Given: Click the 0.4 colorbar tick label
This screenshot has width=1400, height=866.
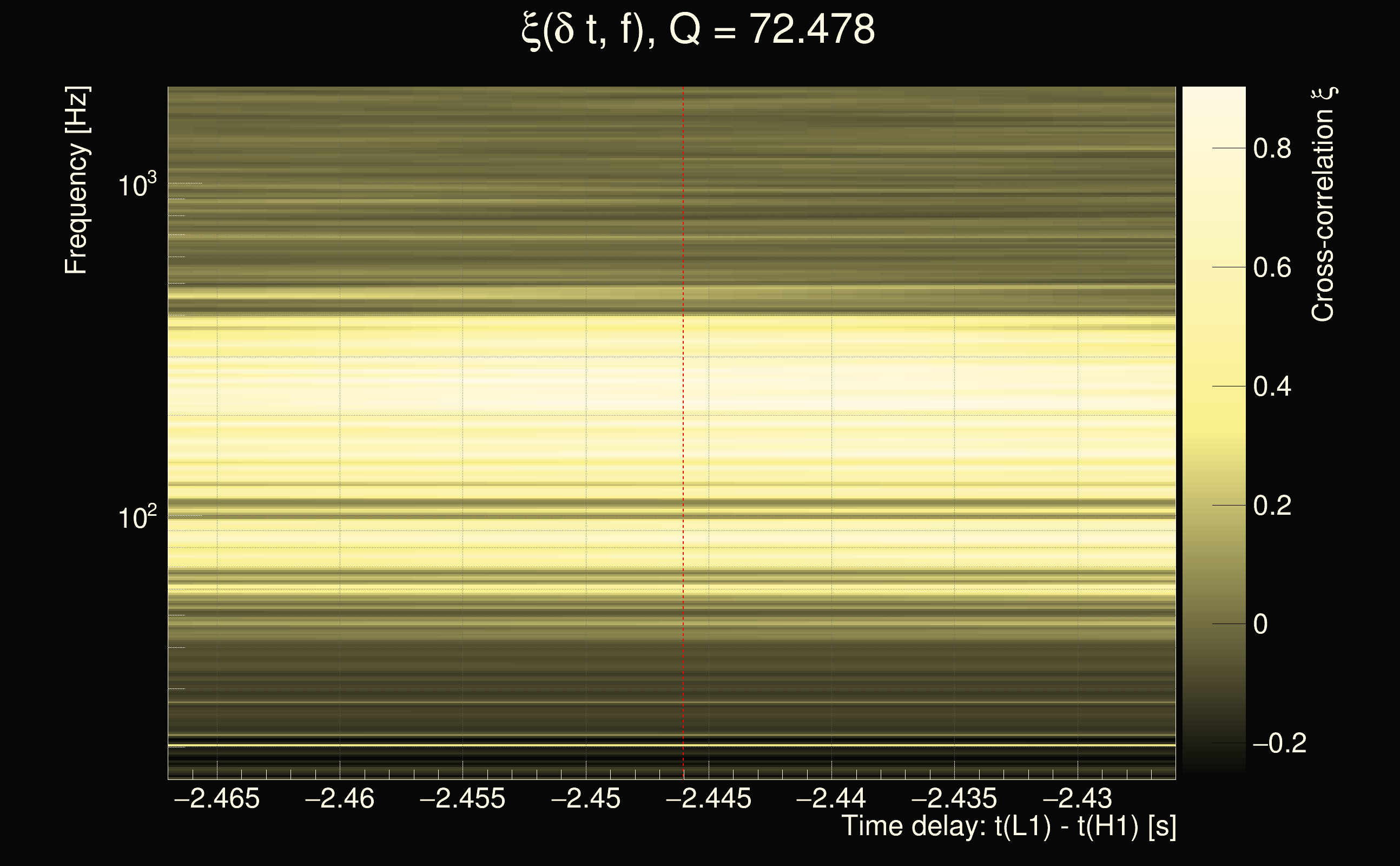Looking at the screenshot, I should coord(1272,387).
